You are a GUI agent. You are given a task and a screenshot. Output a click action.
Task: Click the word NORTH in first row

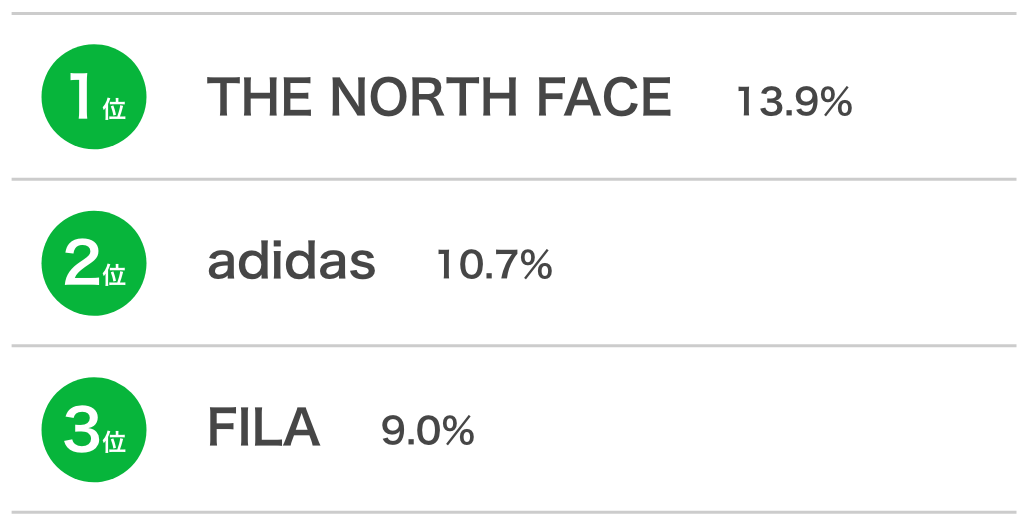point(424,97)
